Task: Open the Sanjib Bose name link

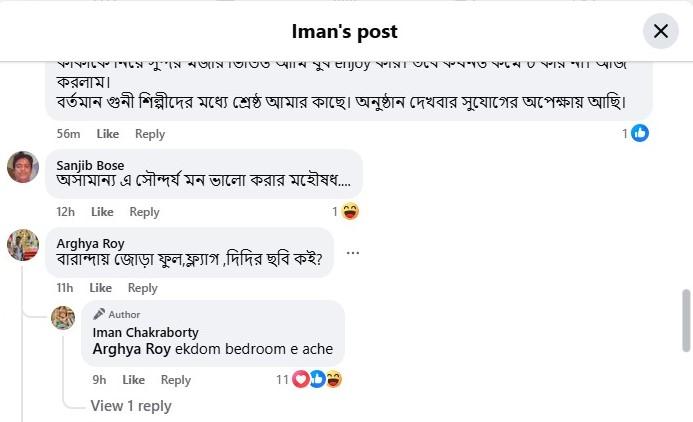Action: [90, 165]
